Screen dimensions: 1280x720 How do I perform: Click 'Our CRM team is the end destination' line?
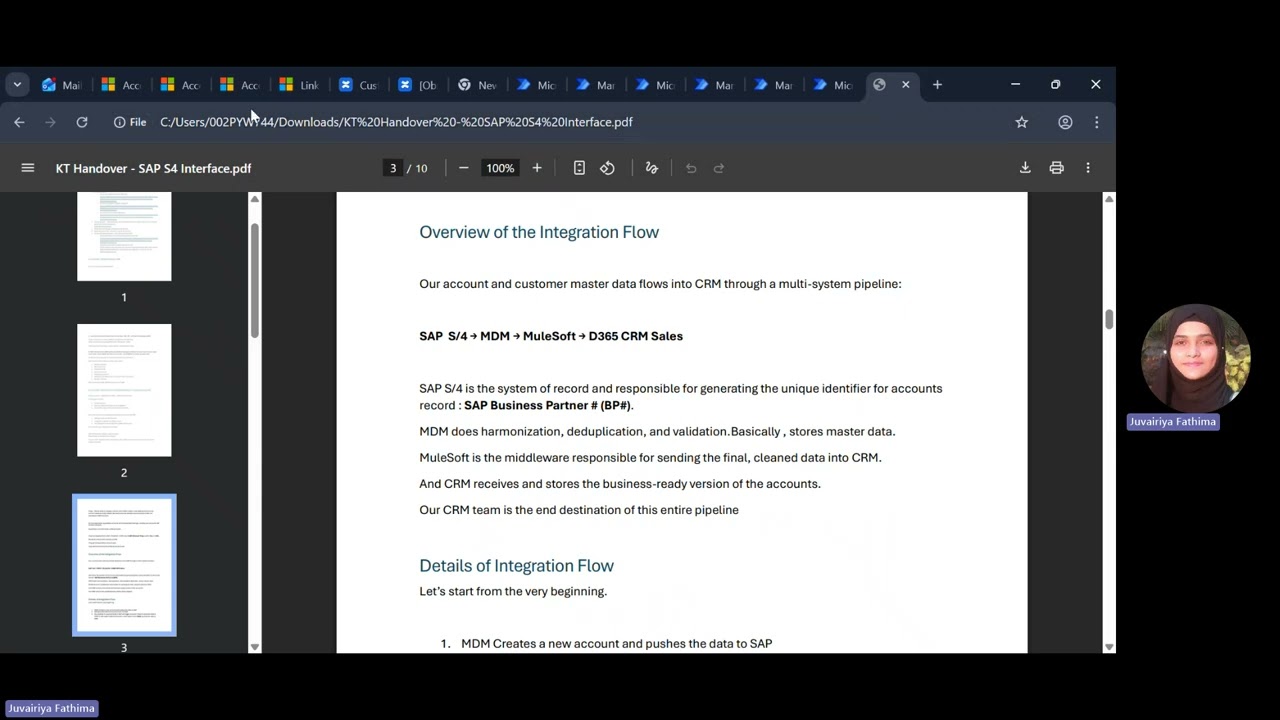(x=579, y=510)
